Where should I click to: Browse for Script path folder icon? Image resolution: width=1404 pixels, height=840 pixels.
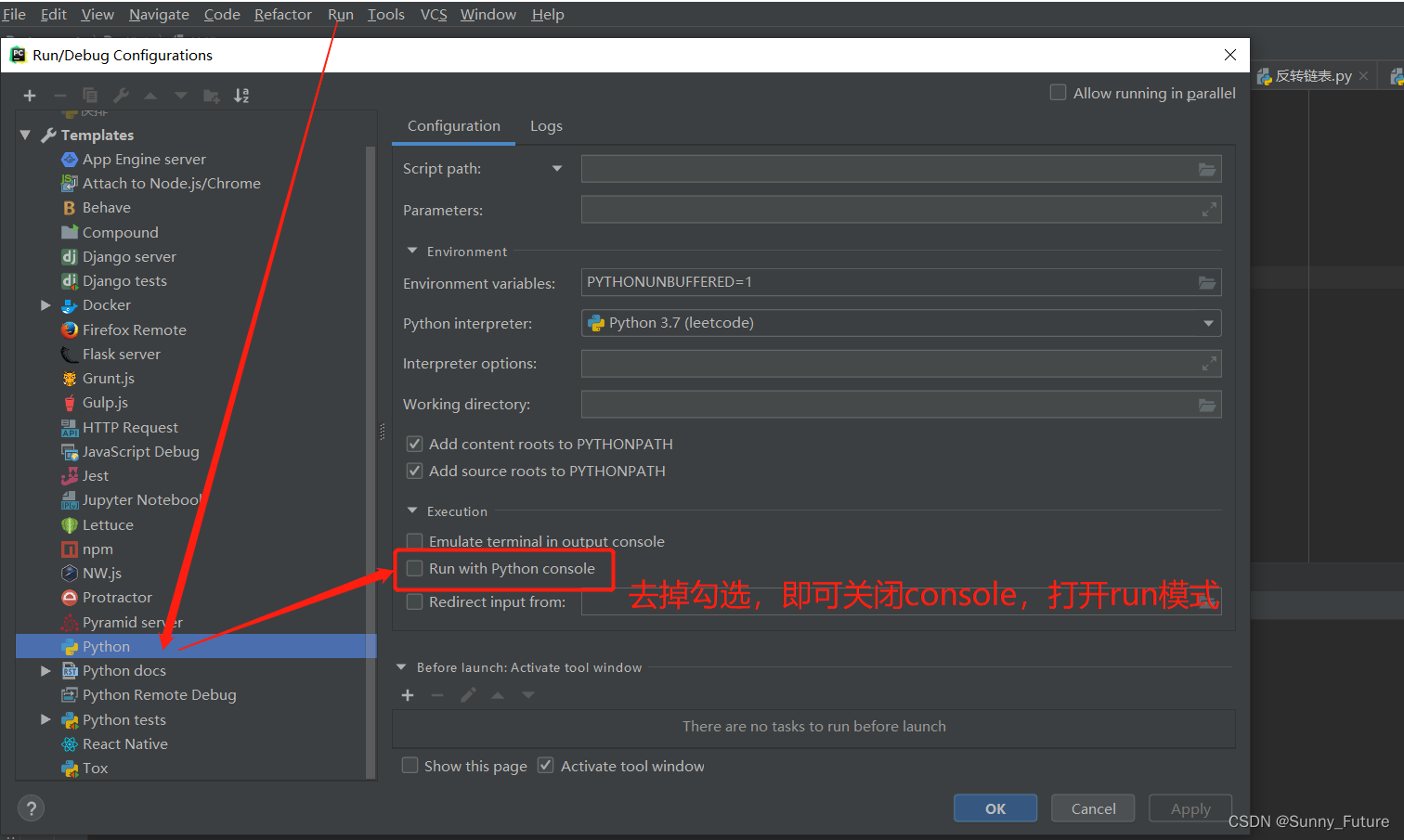tap(1206, 169)
